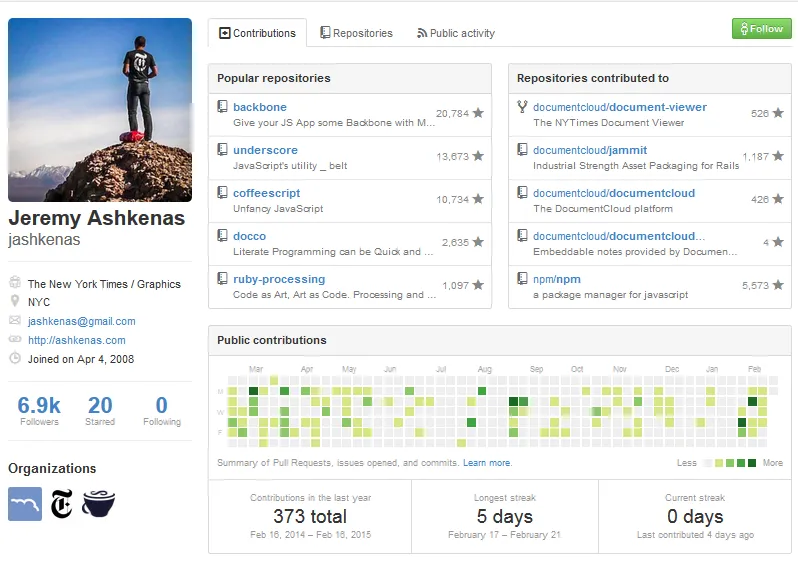
Task: Open the Contributions tab
Action: pos(258,33)
